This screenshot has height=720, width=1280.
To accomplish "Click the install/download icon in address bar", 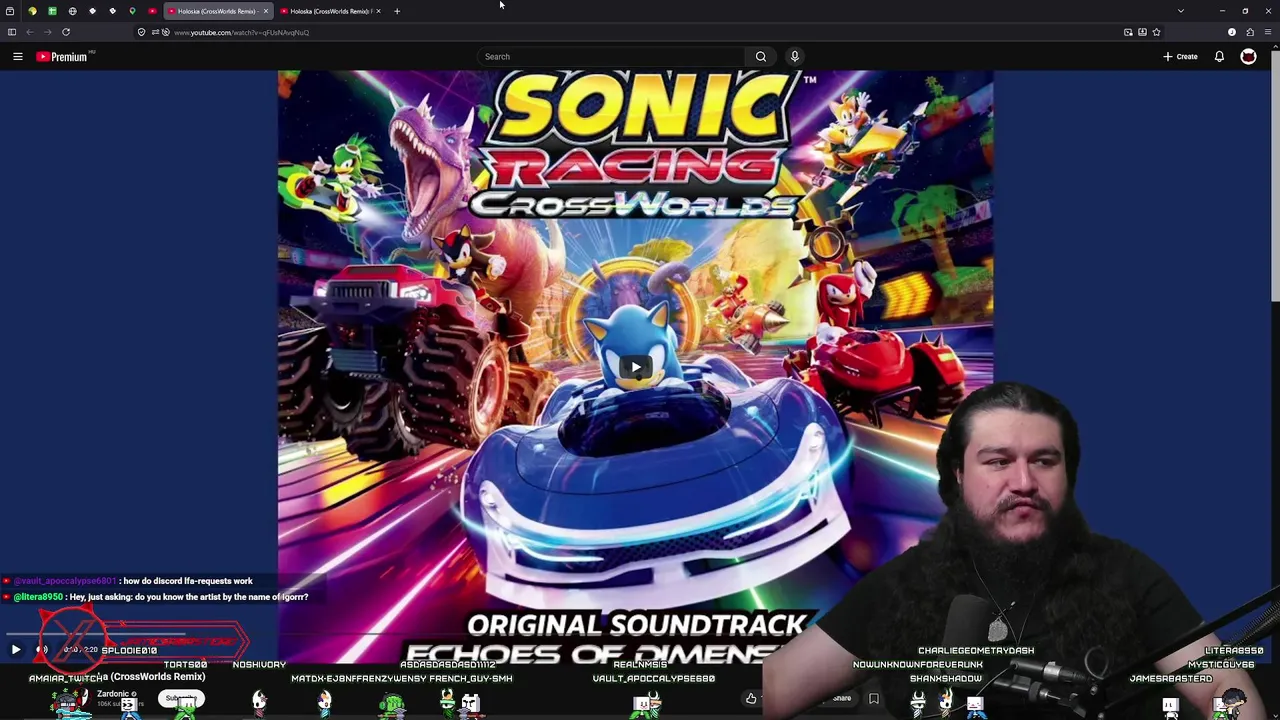I will 1142,32.
